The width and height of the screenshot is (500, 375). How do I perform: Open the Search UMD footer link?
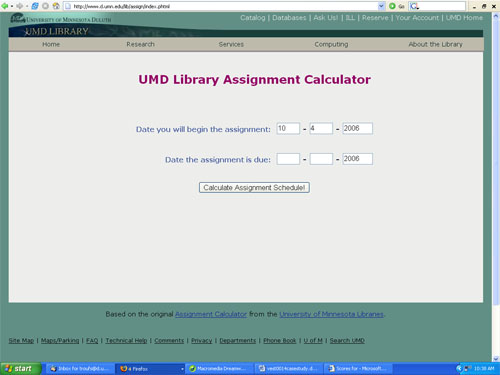pyautogui.click(x=347, y=340)
